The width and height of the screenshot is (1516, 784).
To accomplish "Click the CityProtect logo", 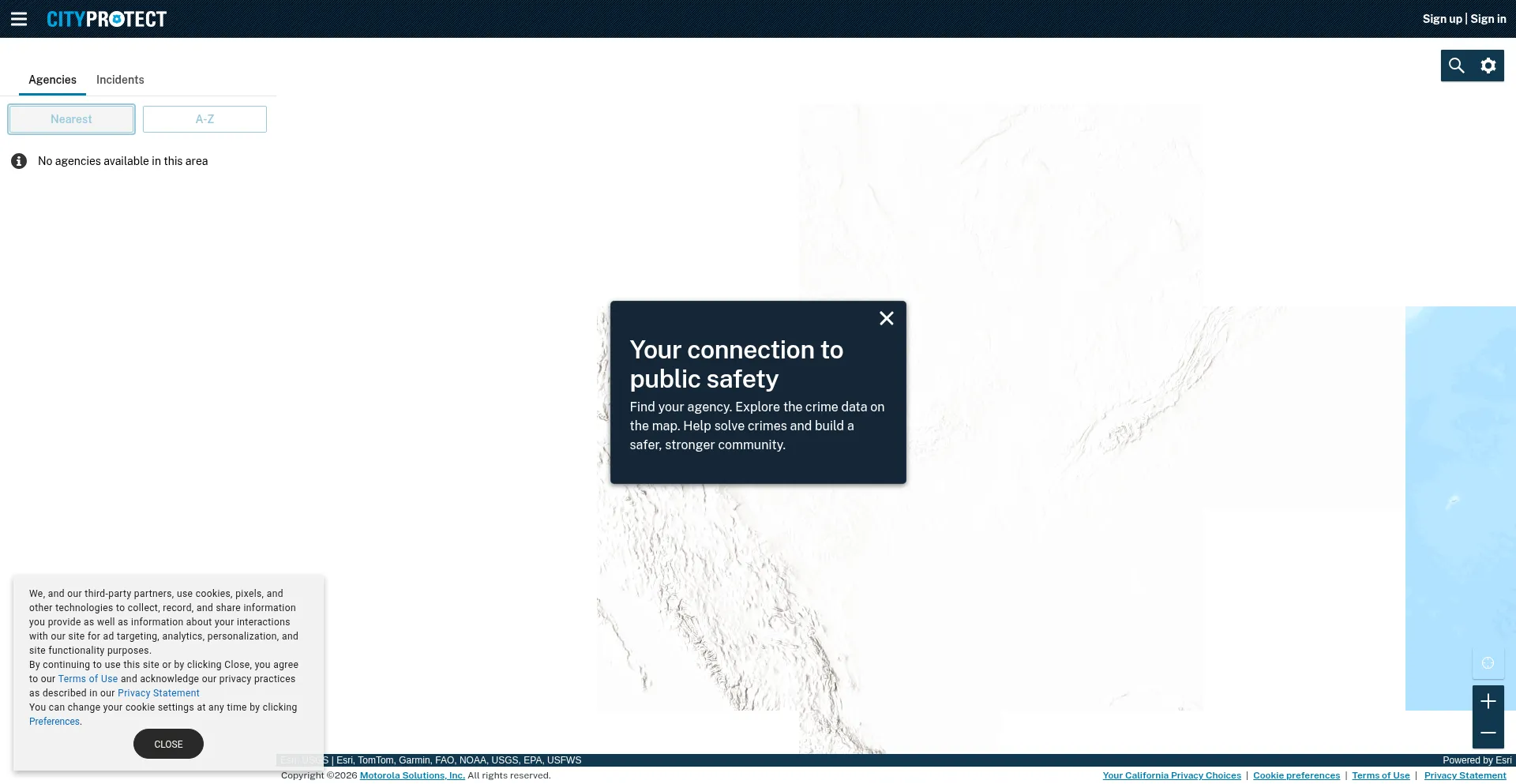I will point(107,19).
